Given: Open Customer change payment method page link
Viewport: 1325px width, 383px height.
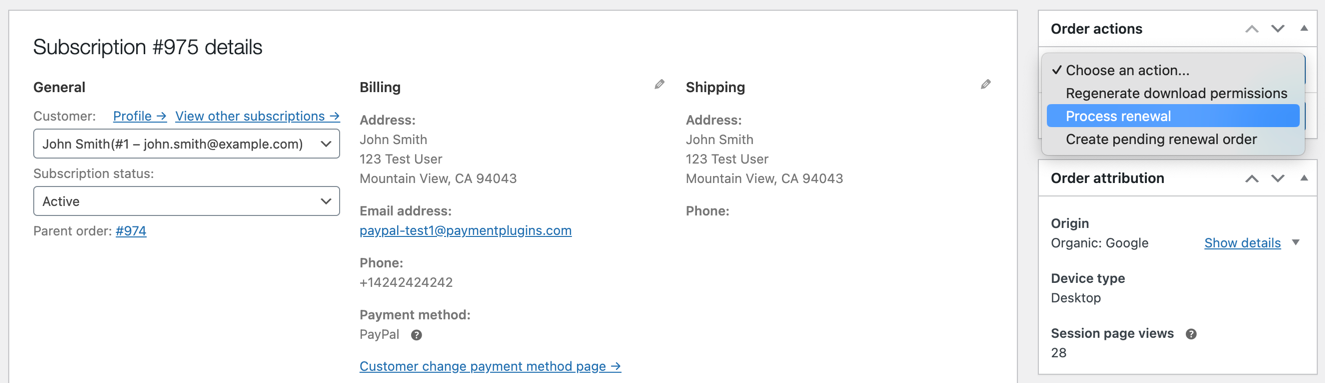Looking at the screenshot, I should point(490,366).
